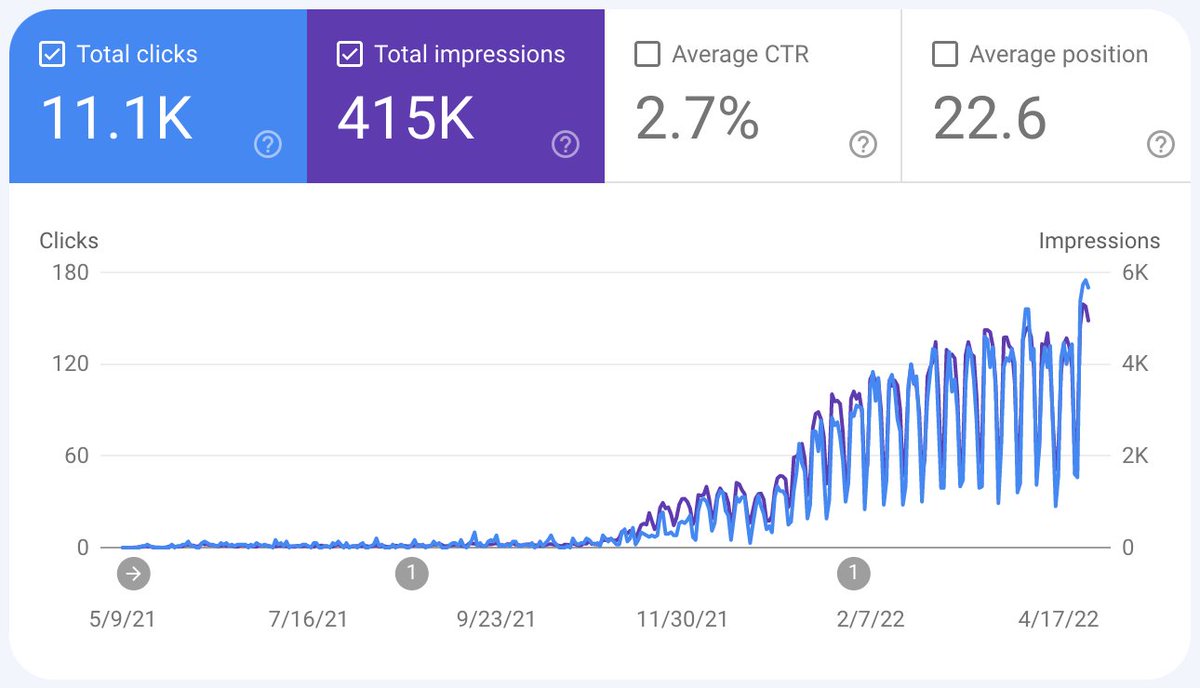This screenshot has height=688, width=1200.
Task: Uncheck the Total impressions checkbox
Action: [x=349, y=54]
